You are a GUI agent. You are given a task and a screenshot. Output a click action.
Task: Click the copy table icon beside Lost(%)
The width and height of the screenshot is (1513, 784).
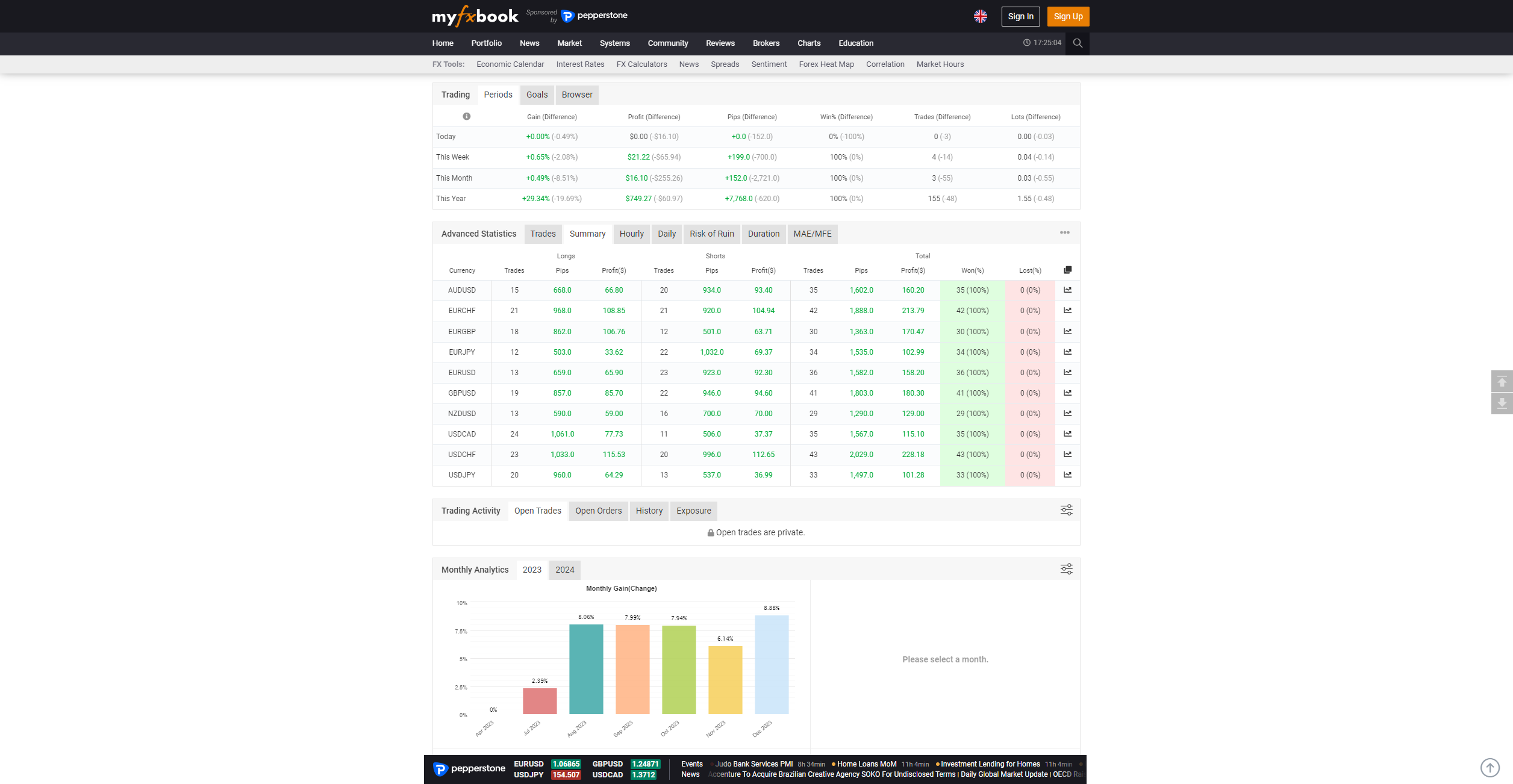(1067, 270)
